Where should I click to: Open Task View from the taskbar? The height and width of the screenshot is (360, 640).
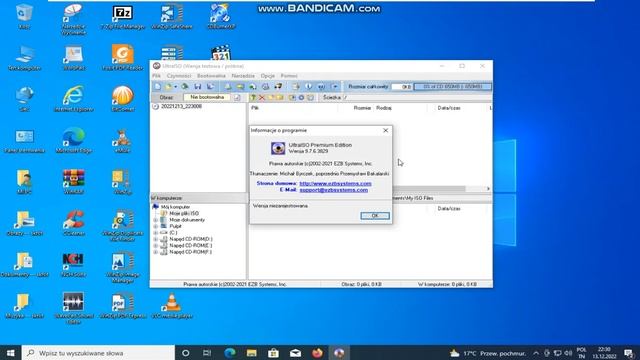tap(207, 353)
